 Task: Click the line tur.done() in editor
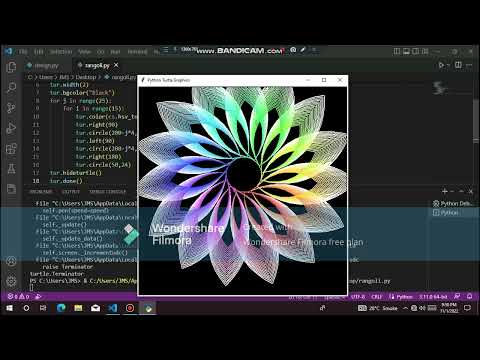[x=66, y=181]
